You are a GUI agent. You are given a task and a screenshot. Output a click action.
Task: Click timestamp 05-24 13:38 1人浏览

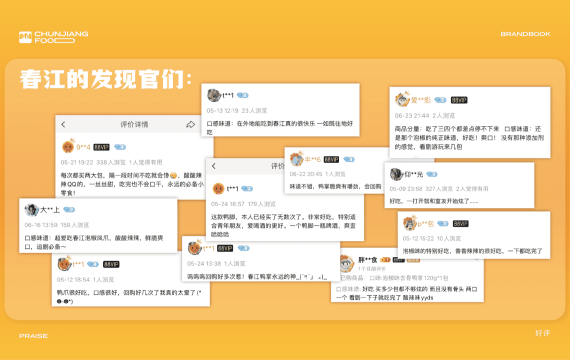pyautogui.click(x=216, y=264)
